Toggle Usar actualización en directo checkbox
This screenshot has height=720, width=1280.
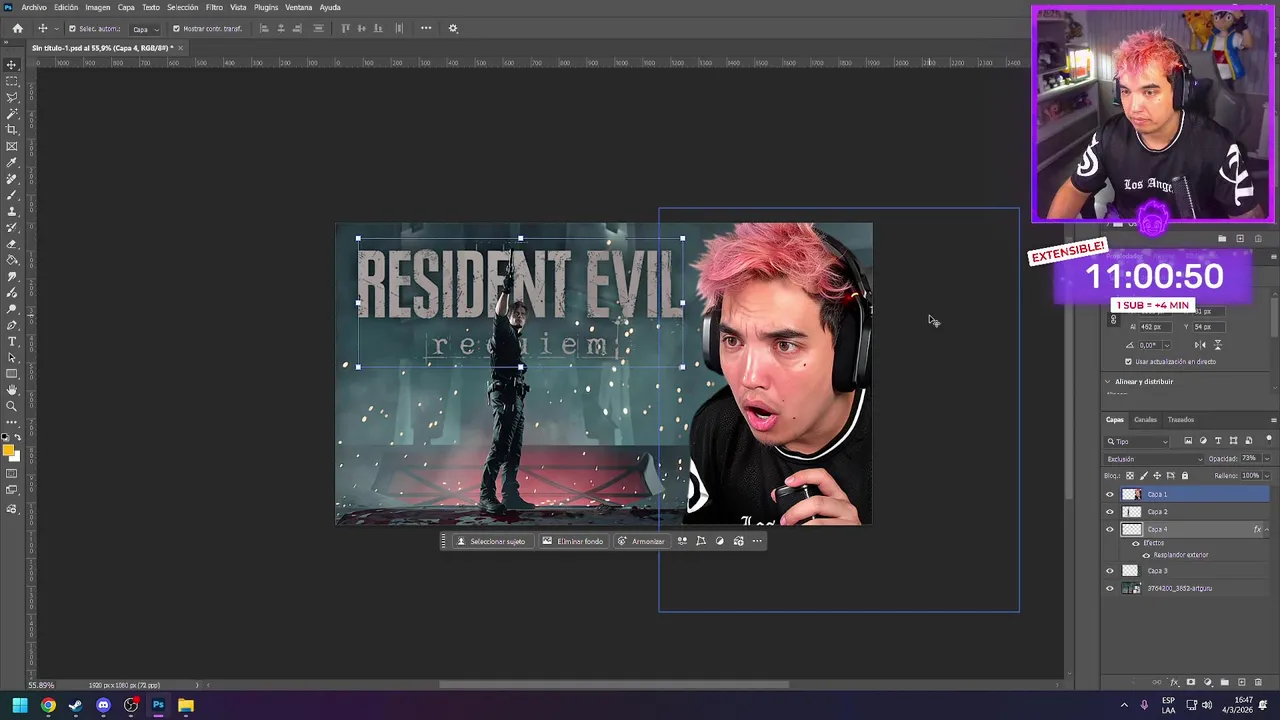point(1129,362)
